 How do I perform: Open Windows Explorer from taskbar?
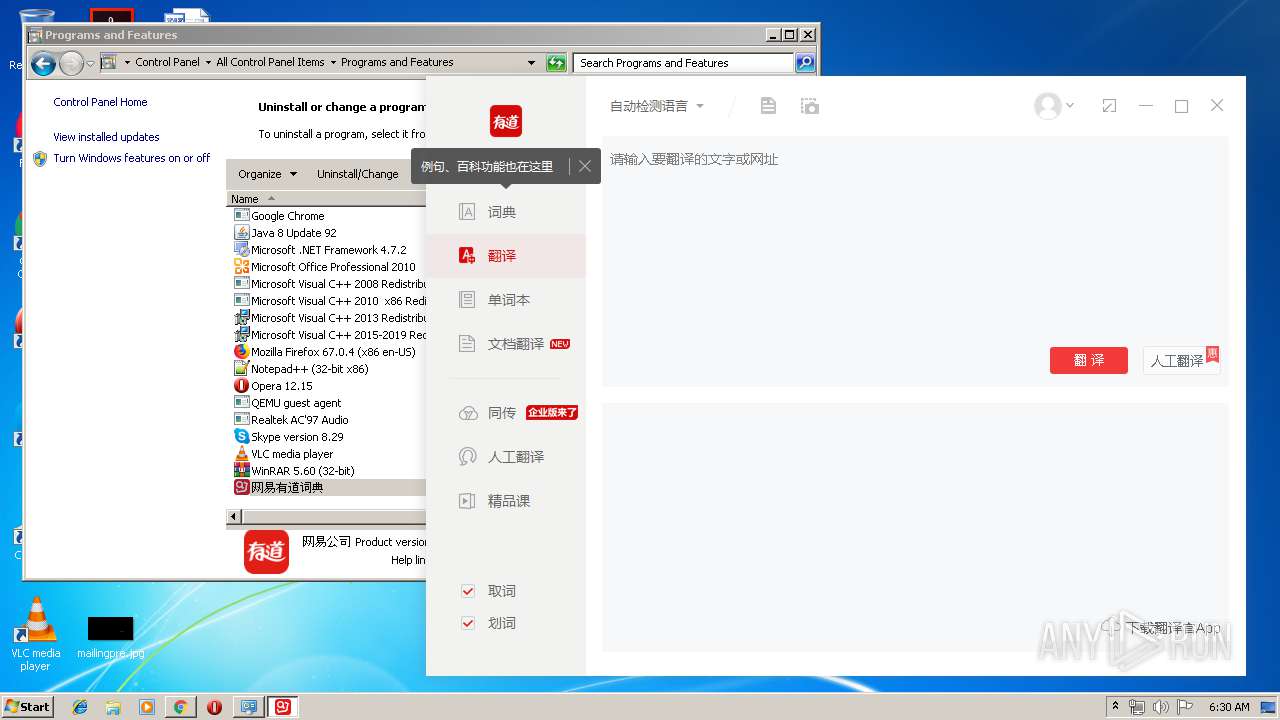click(x=113, y=707)
